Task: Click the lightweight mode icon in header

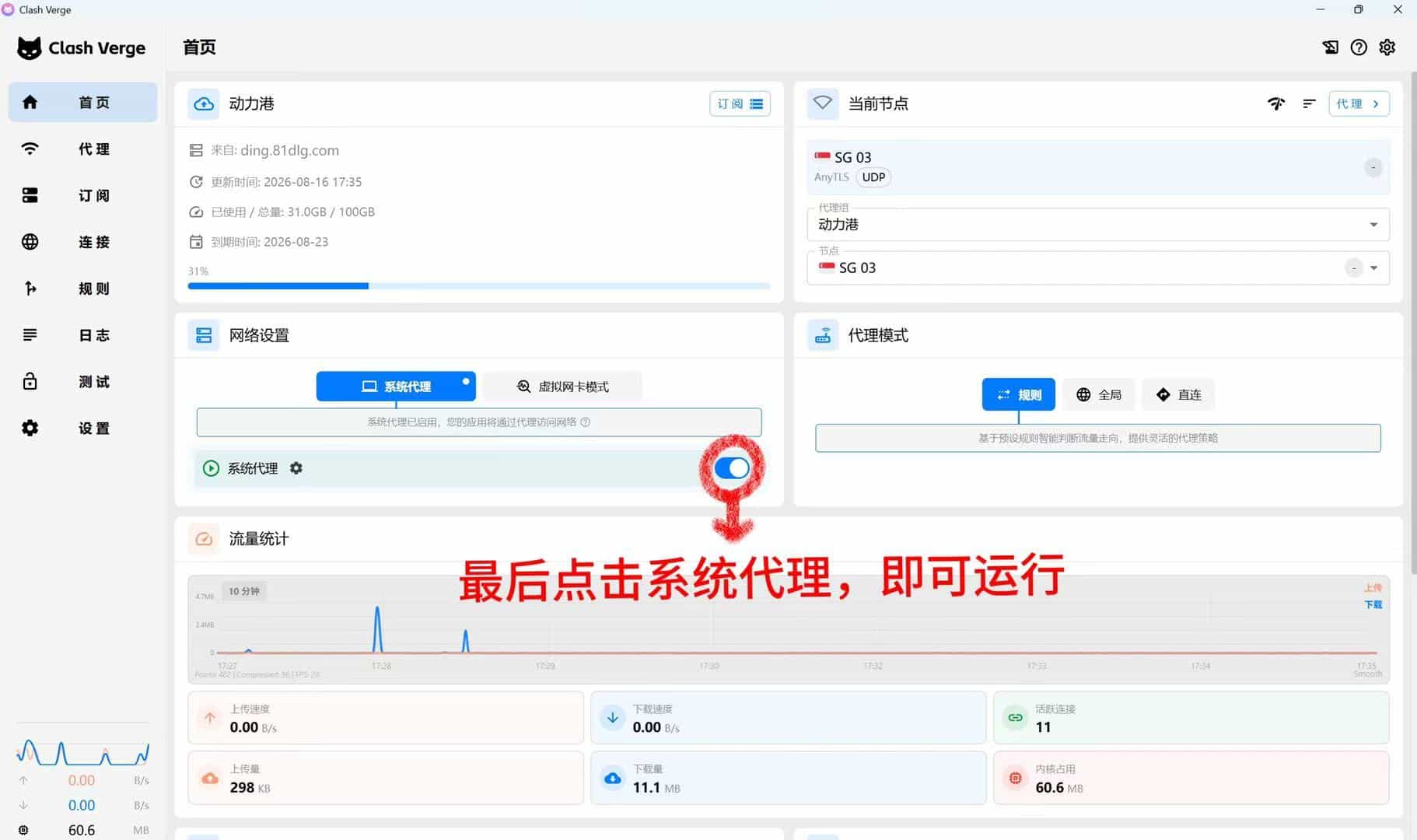Action: (1331, 47)
